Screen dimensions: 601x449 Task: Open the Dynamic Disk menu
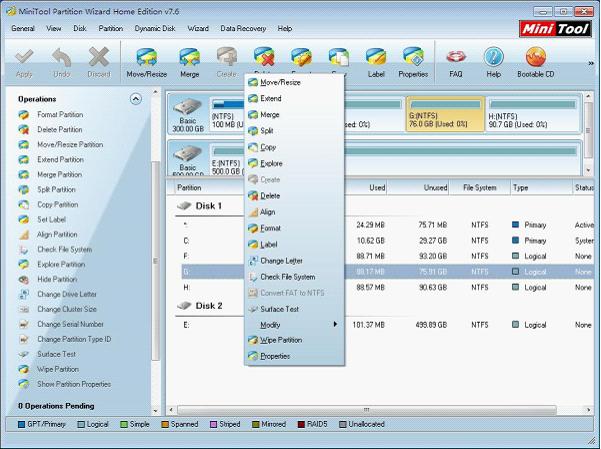click(155, 28)
